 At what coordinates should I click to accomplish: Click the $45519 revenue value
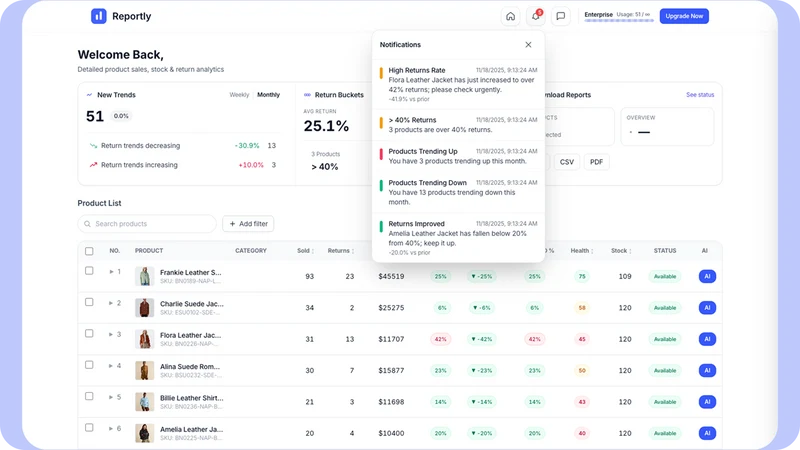391,277
